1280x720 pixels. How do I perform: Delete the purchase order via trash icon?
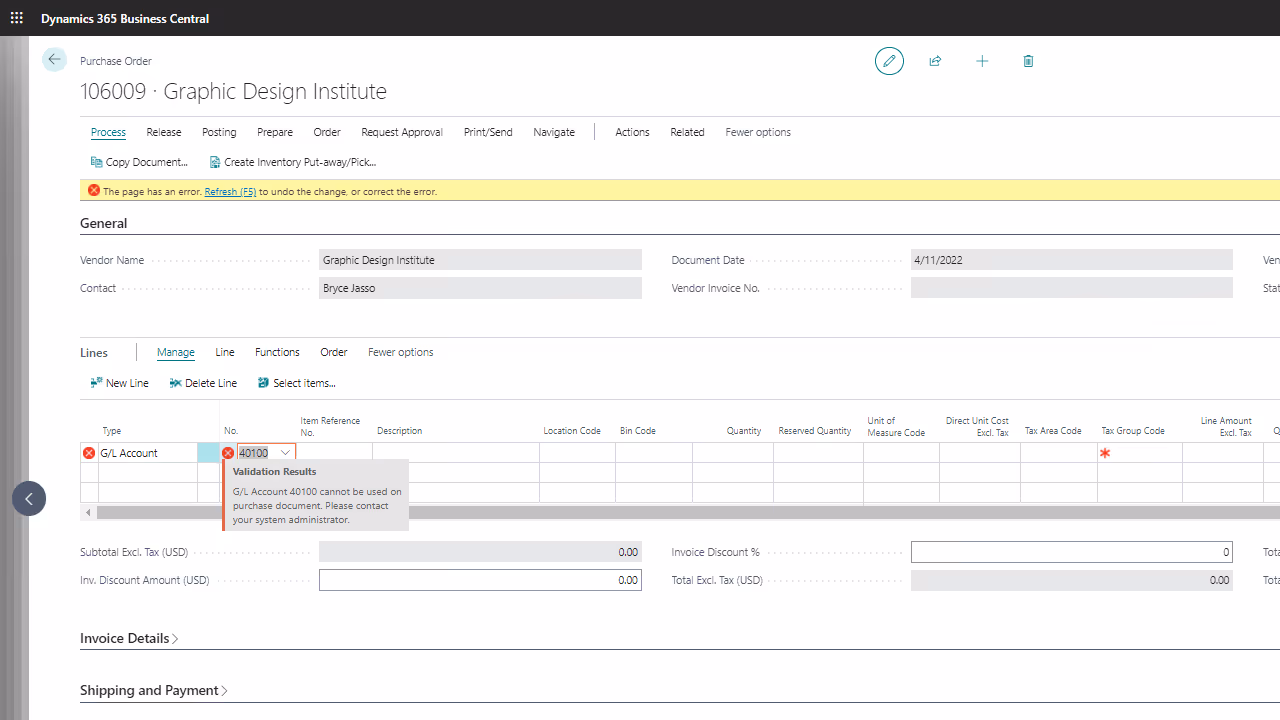coord(1028,61)
